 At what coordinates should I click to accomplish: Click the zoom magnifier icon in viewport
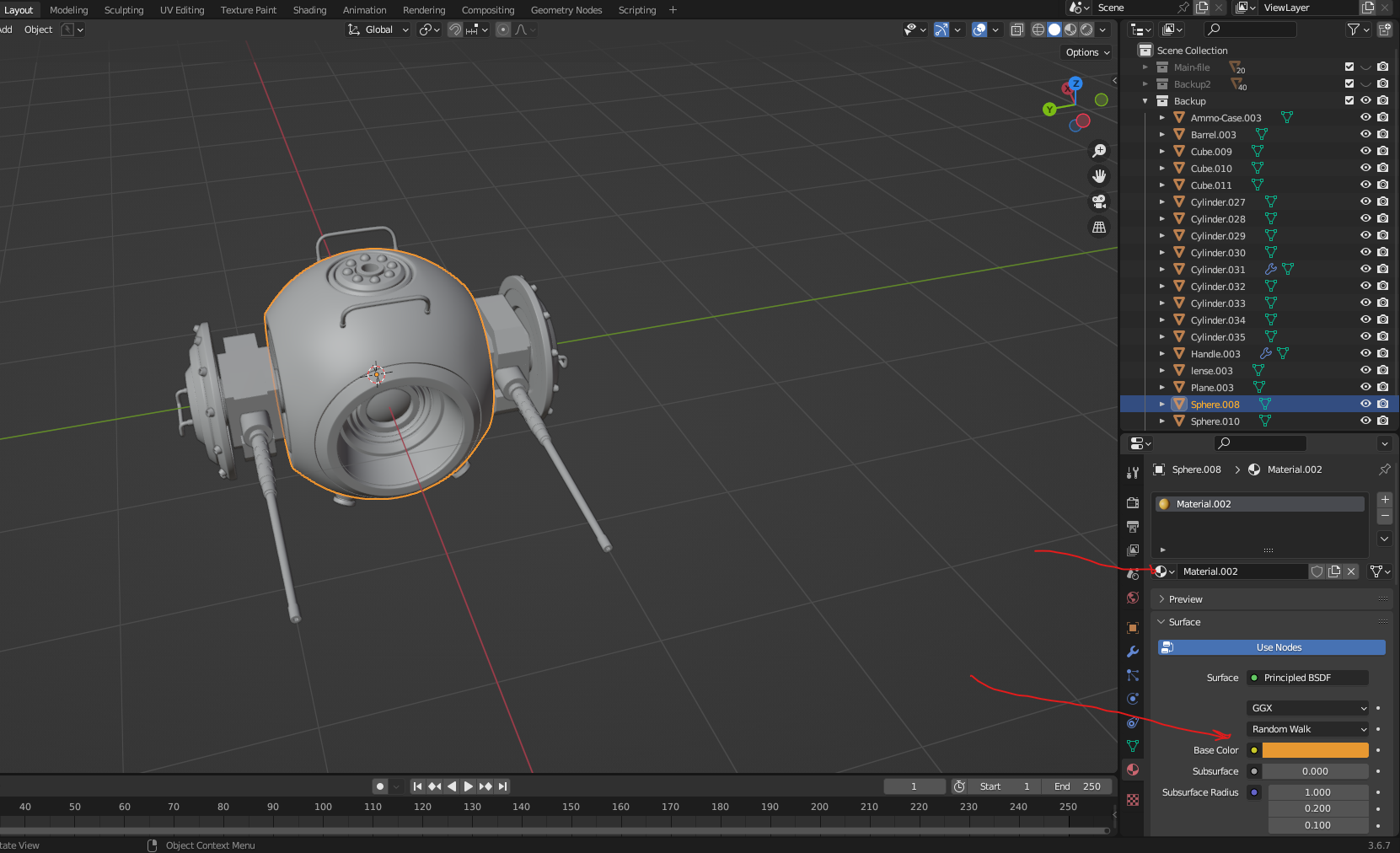tap(1099, 151)
